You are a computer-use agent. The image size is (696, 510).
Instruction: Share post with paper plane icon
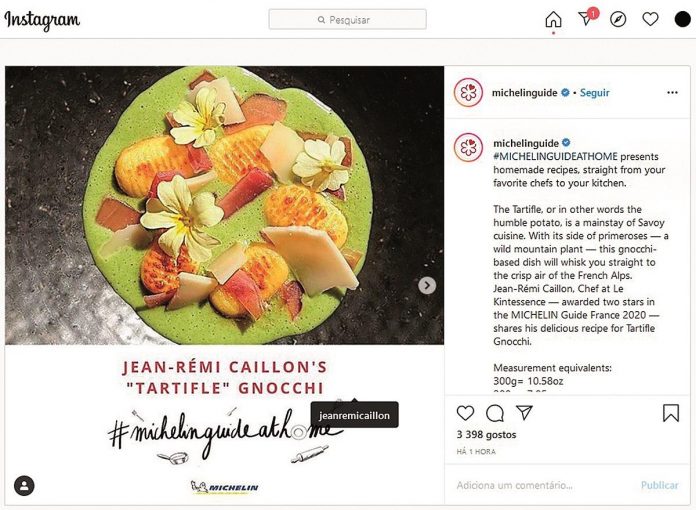[524, 413]
